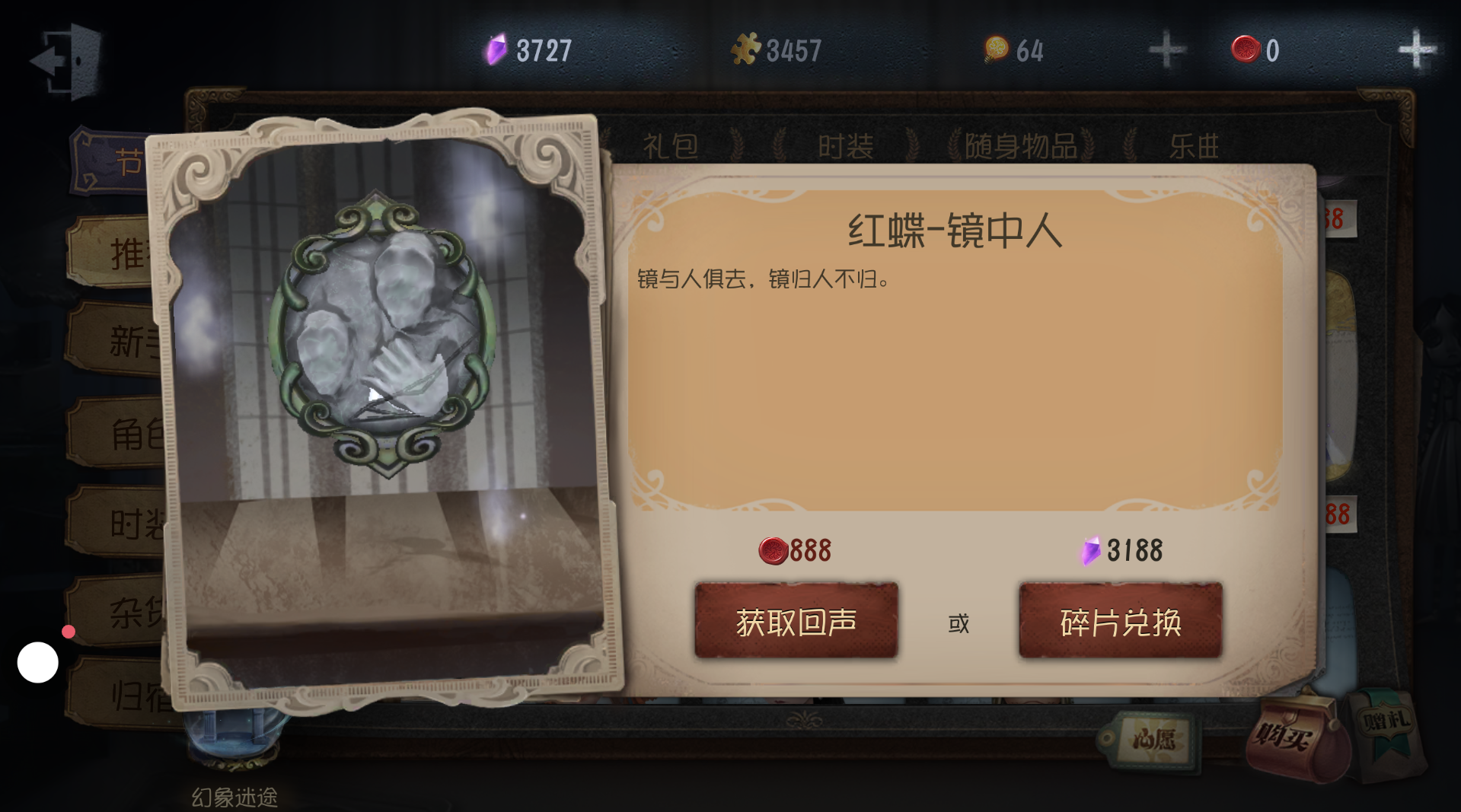Image resolution: width=1461 pixels, height=812 pixels.
Task: Tap the purple fragment currency icon
Action: [x=496, y=49]
